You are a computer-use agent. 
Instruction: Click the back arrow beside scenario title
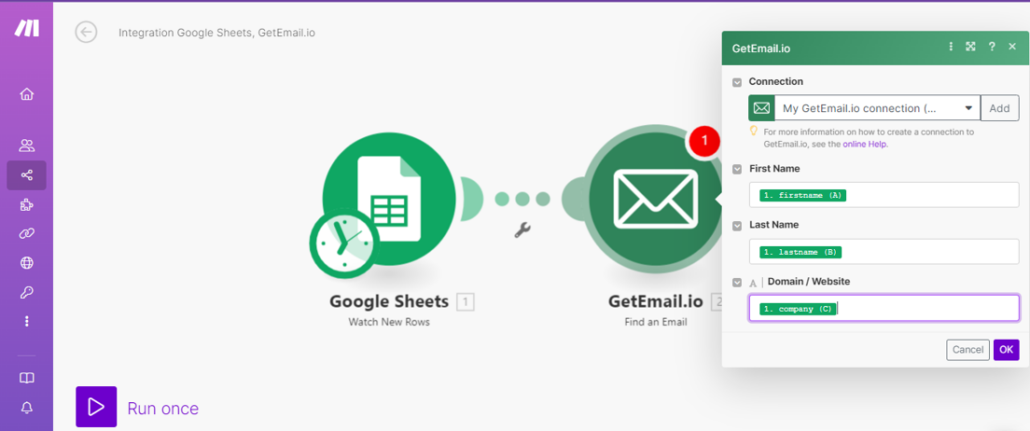pyautogui.click(x=86, y=32)
